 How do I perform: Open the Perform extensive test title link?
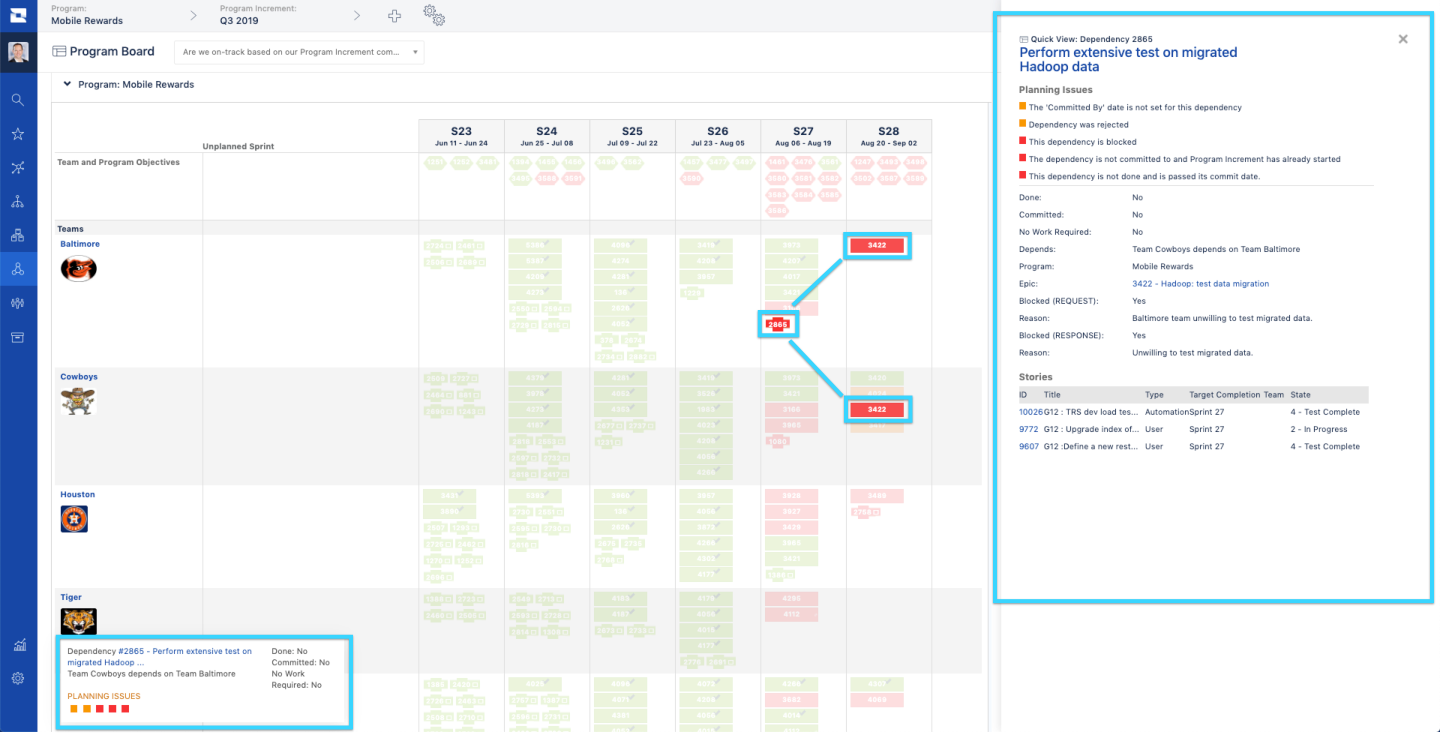[1128, 59]
